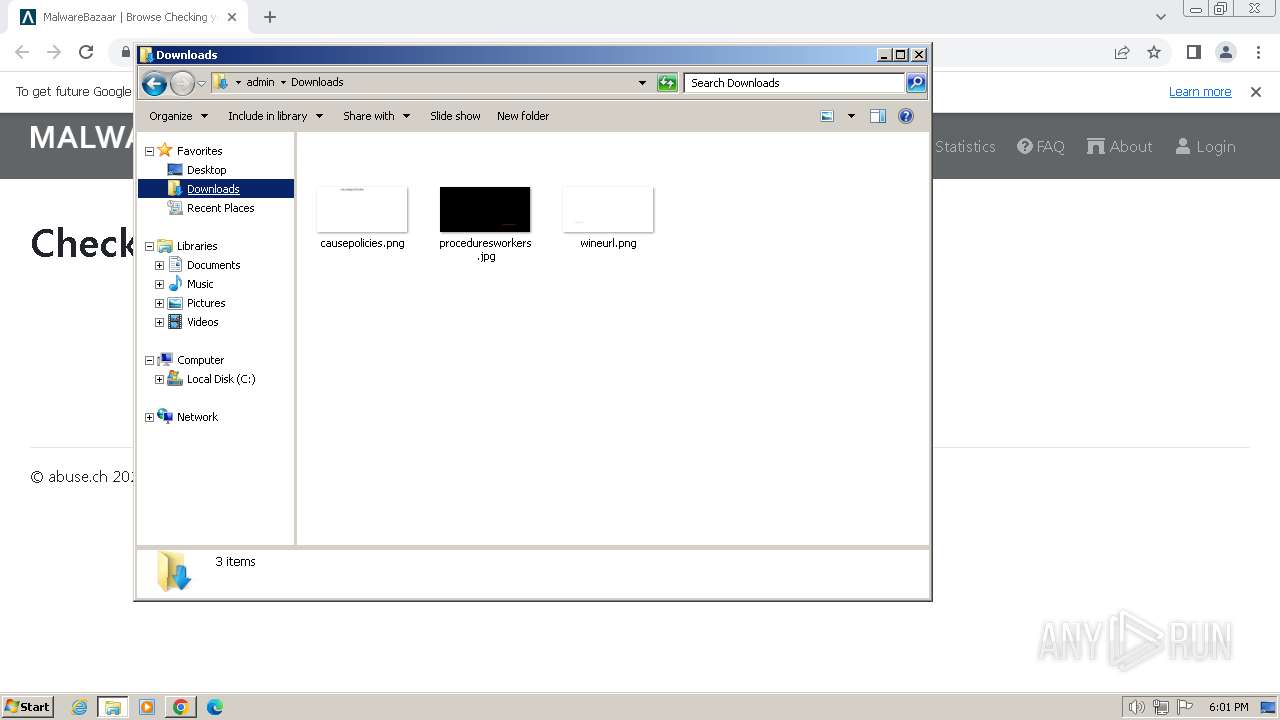The width and height of the screenshot is (1280, 720).
Task: Expand the Documents library node
Action: (159, 265)
